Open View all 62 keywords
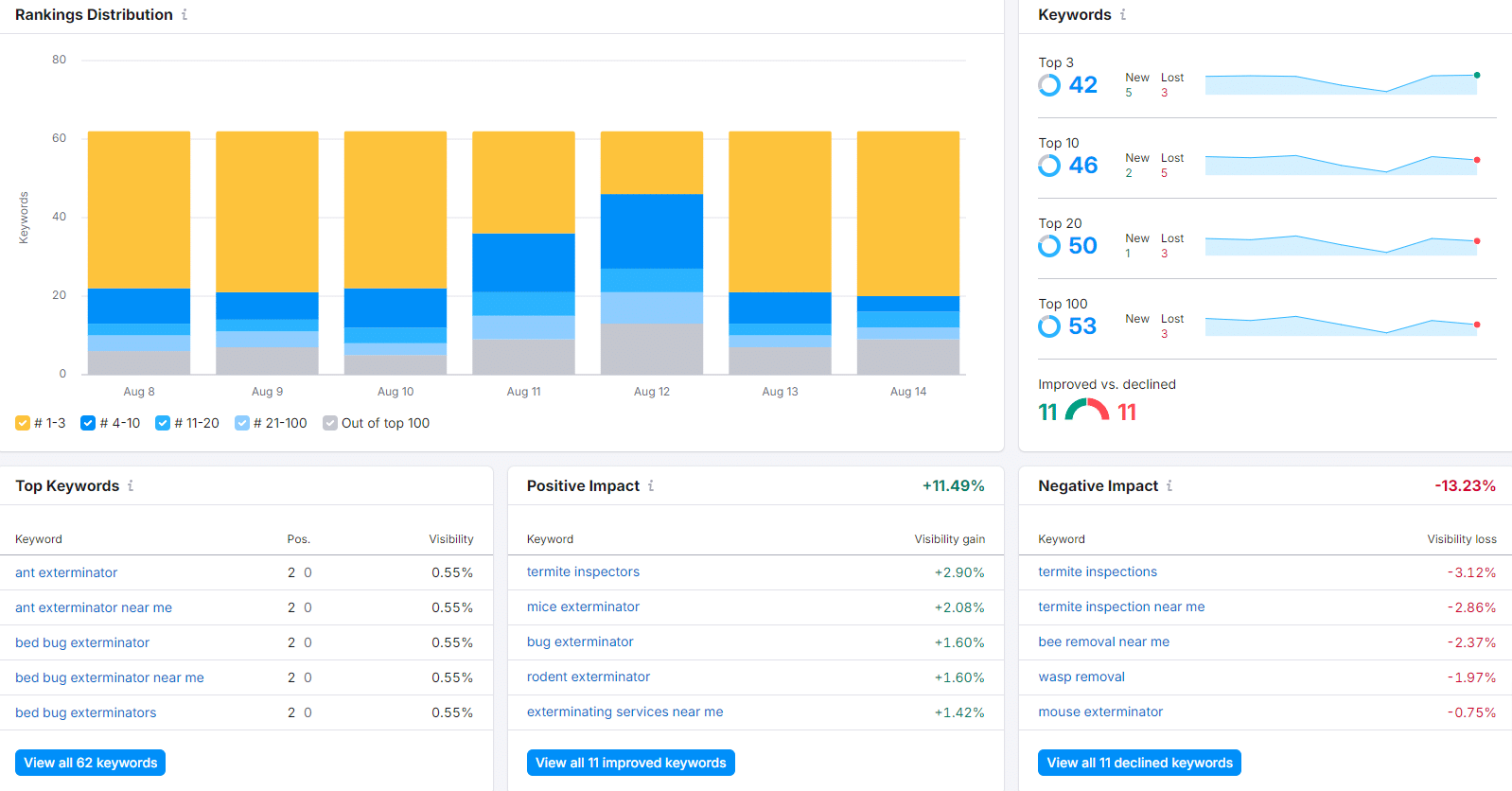Viewport: 1512px width, 791px height. [91, 763]
